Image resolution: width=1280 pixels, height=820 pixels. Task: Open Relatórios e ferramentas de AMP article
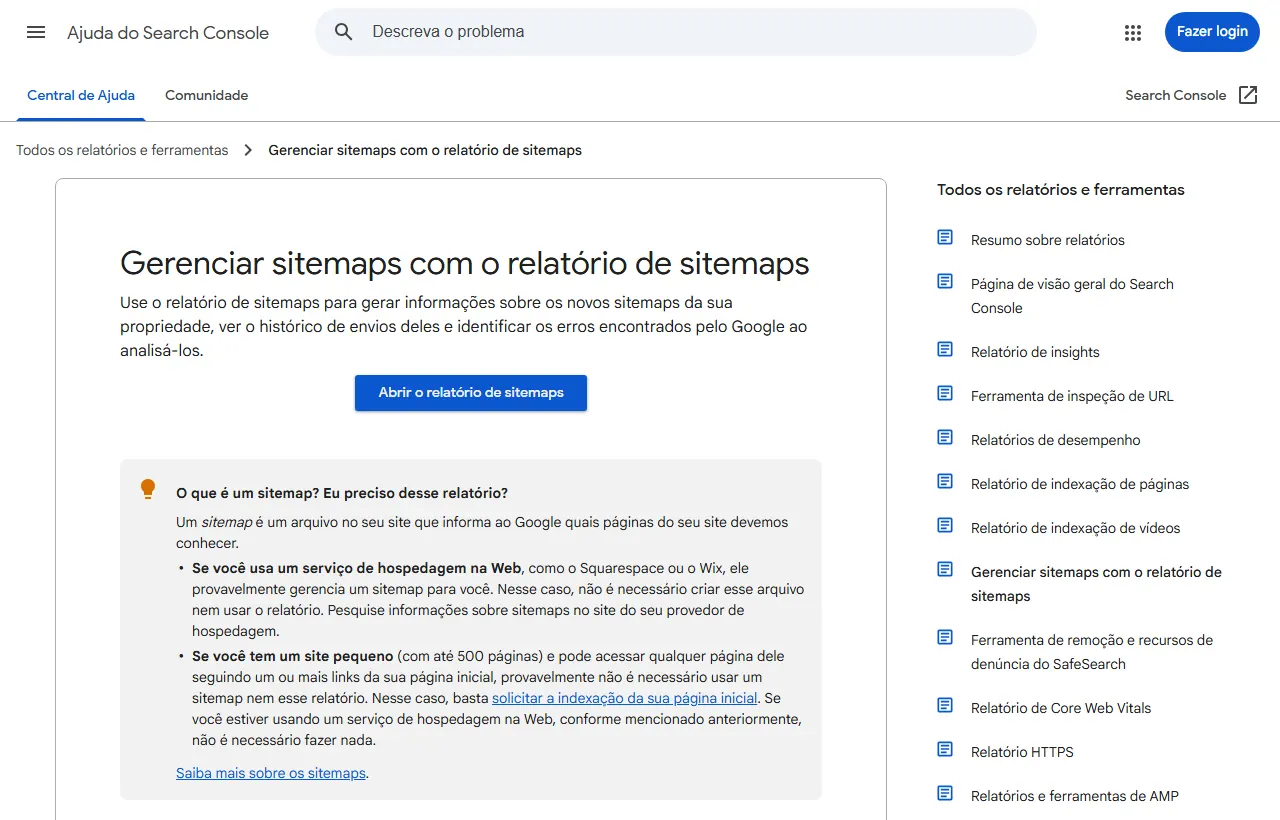click(1075, 796)
